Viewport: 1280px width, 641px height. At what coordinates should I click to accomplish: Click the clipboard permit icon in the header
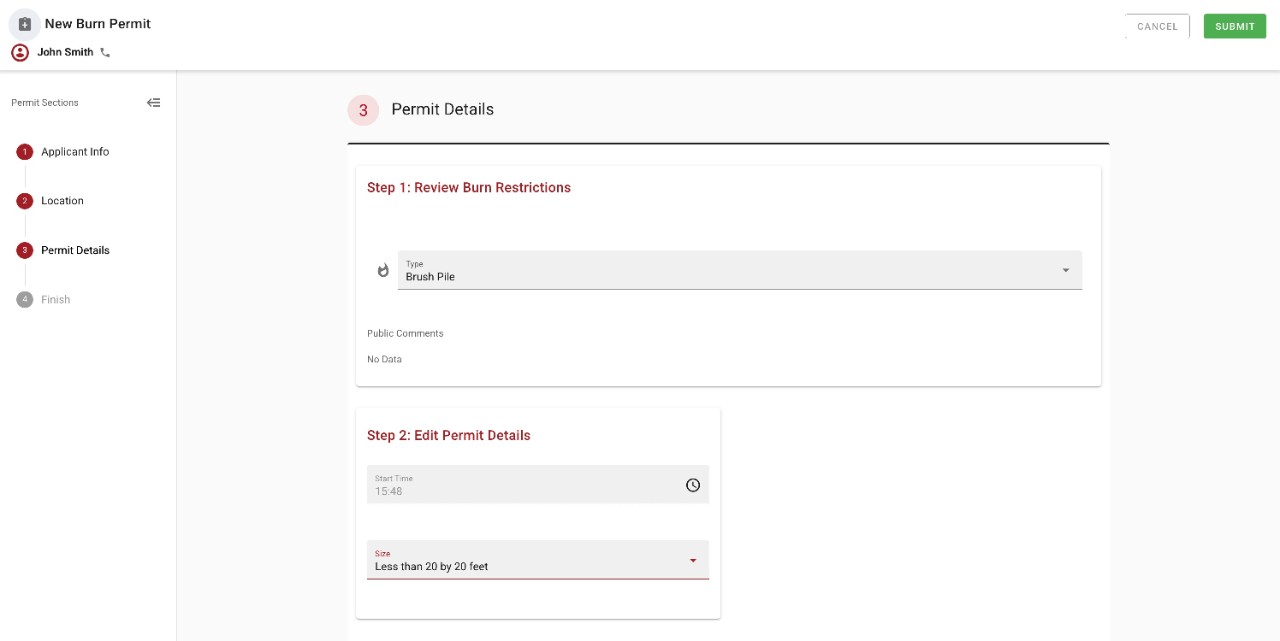pos(22,23)
